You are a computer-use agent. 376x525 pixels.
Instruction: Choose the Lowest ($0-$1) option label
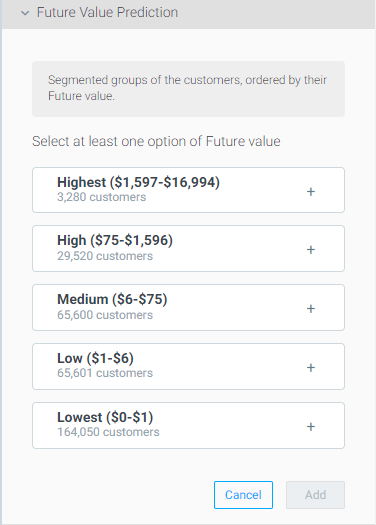click(105, 417)
